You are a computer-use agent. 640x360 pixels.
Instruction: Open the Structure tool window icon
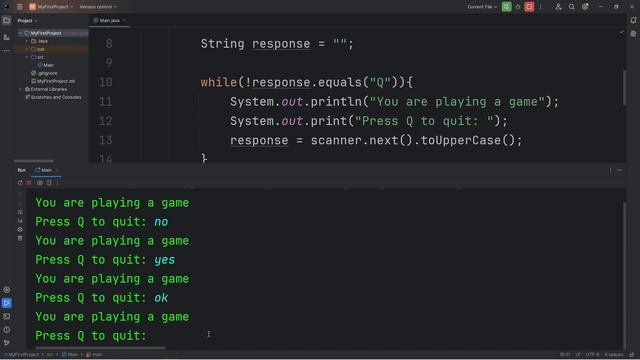point(7,37)
